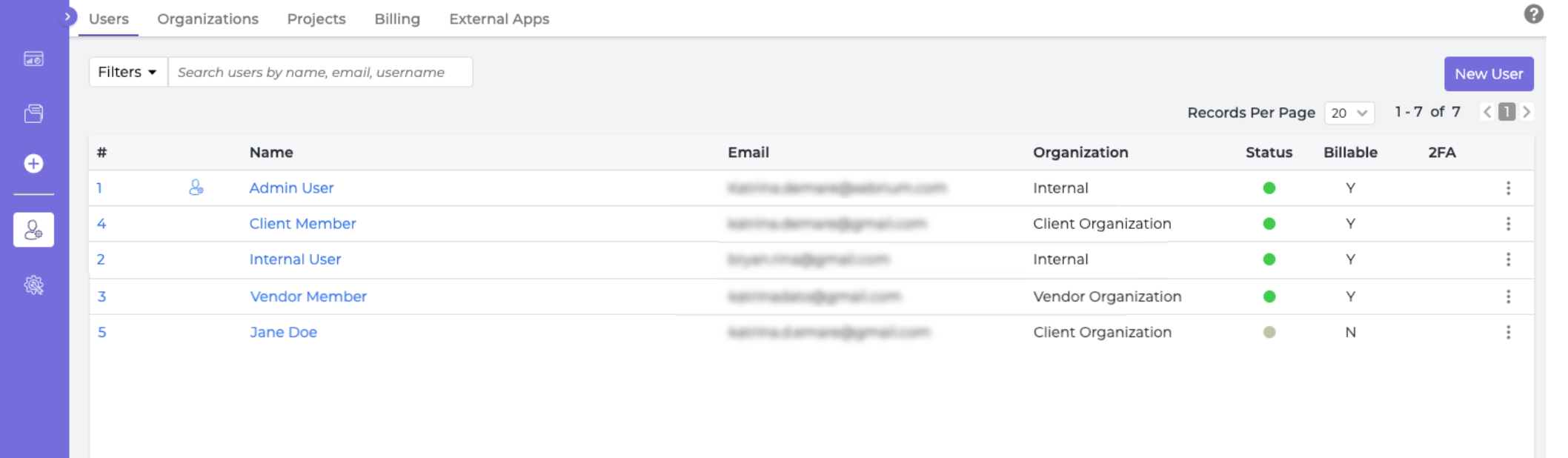
Task: Open the Vendor Member user link
Action: (x=308, y=296)
